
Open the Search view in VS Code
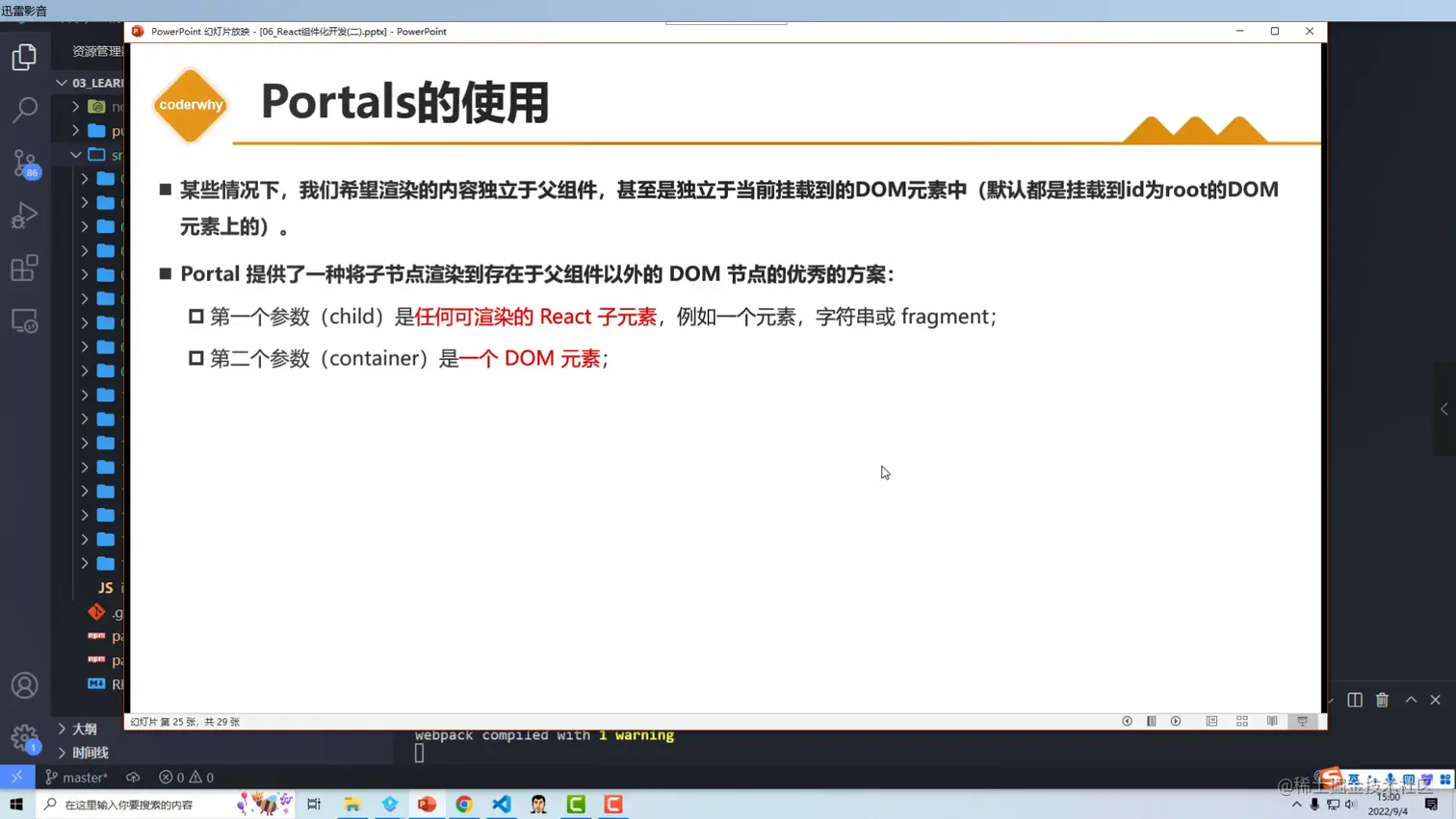[x=25, y=110]
